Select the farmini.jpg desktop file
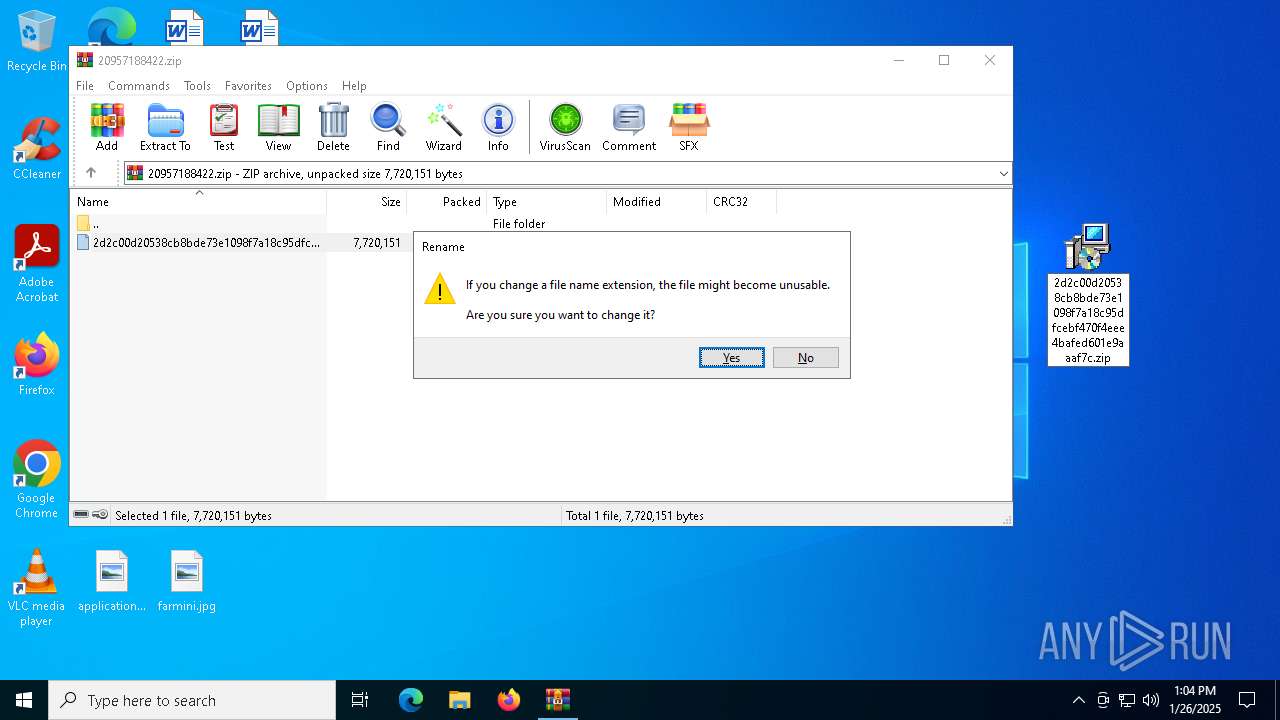Viewport: 1280px width, 720px height. (x=187, y=582)
